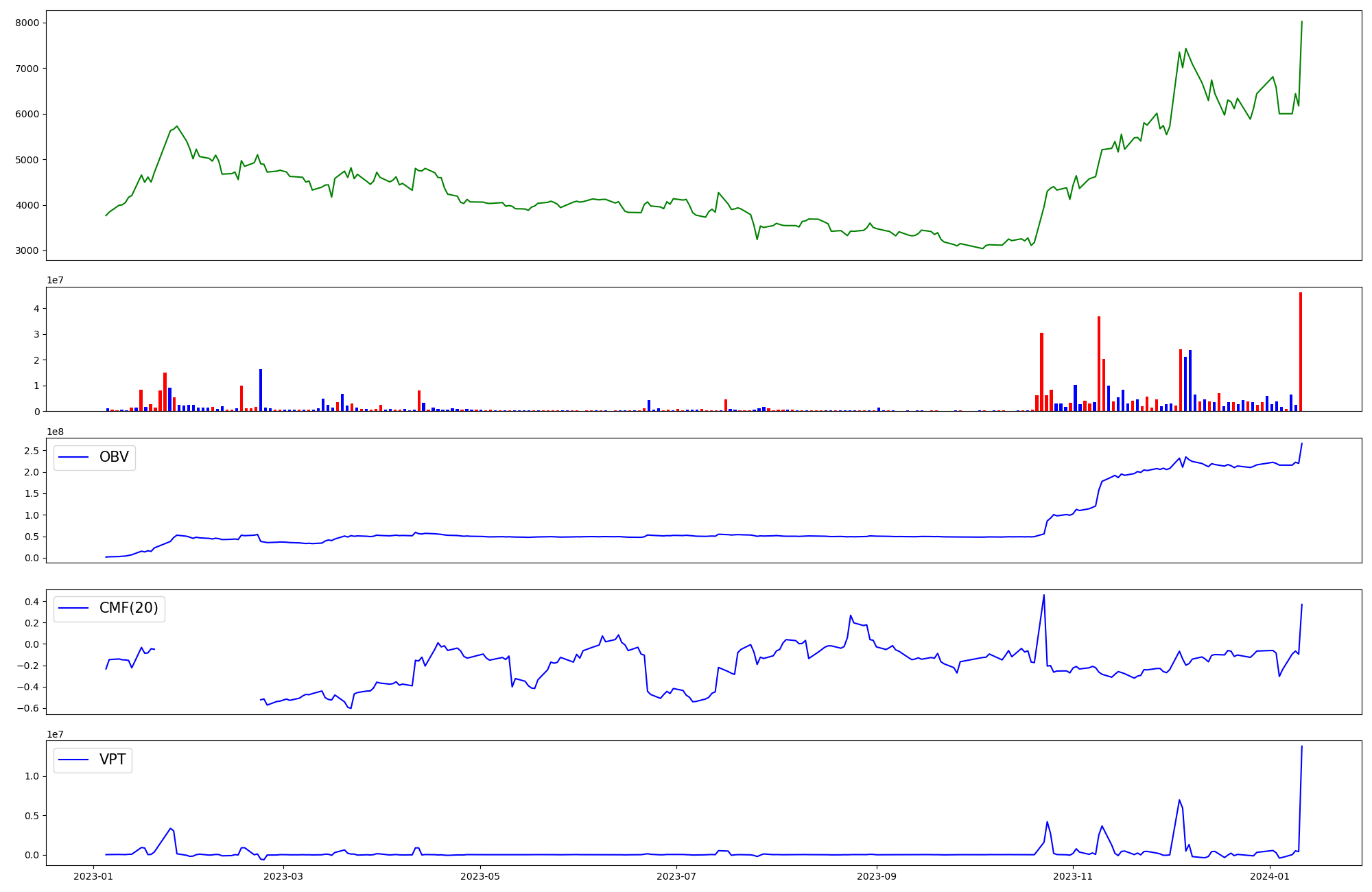The image size is (1372, 892).
Task: Click the 2023-09 x-axis date label
Action: click(877, 876)
